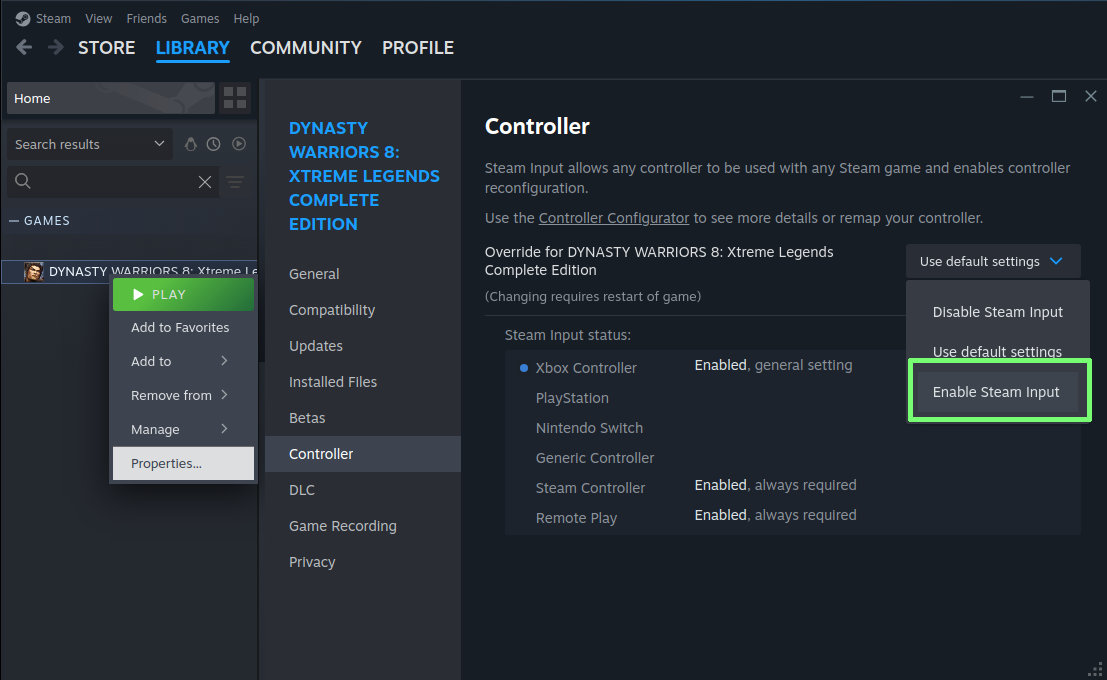1107x680 pixels.
Task: Click the properties window resize grip
Action: click(1095, 669)
